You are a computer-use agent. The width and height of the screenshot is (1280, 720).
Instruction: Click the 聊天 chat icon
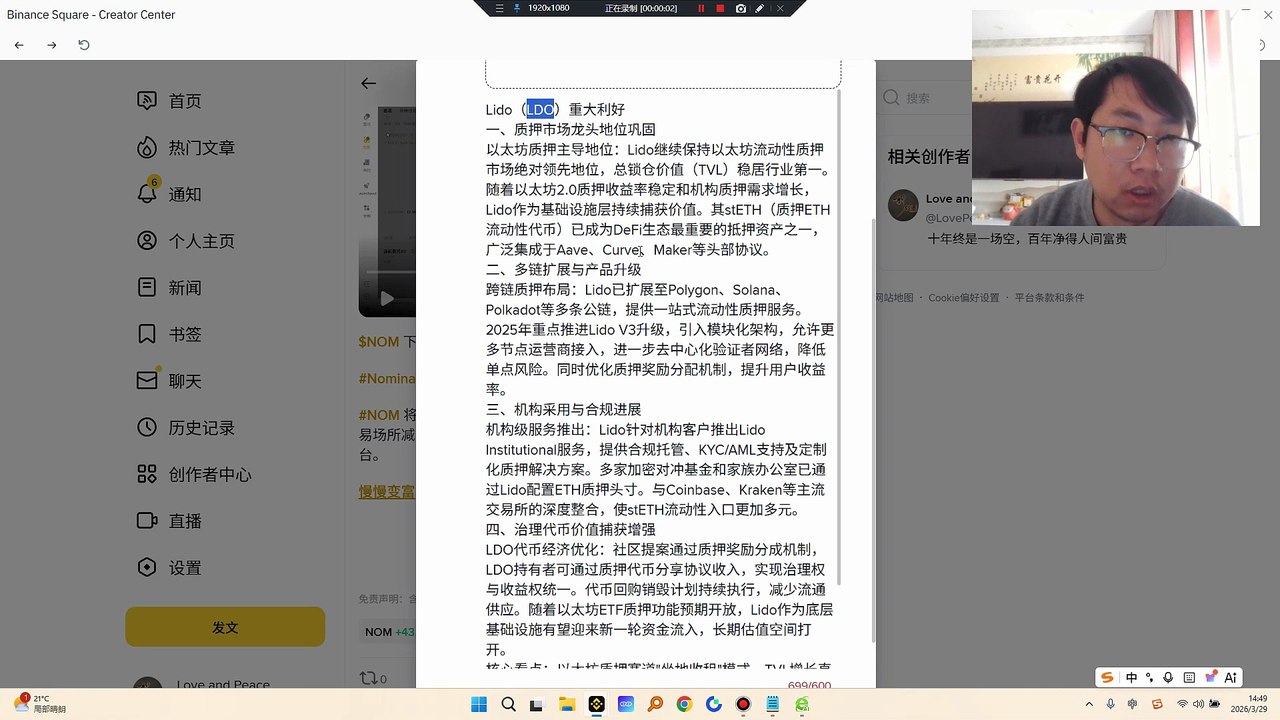click(147, 381)
